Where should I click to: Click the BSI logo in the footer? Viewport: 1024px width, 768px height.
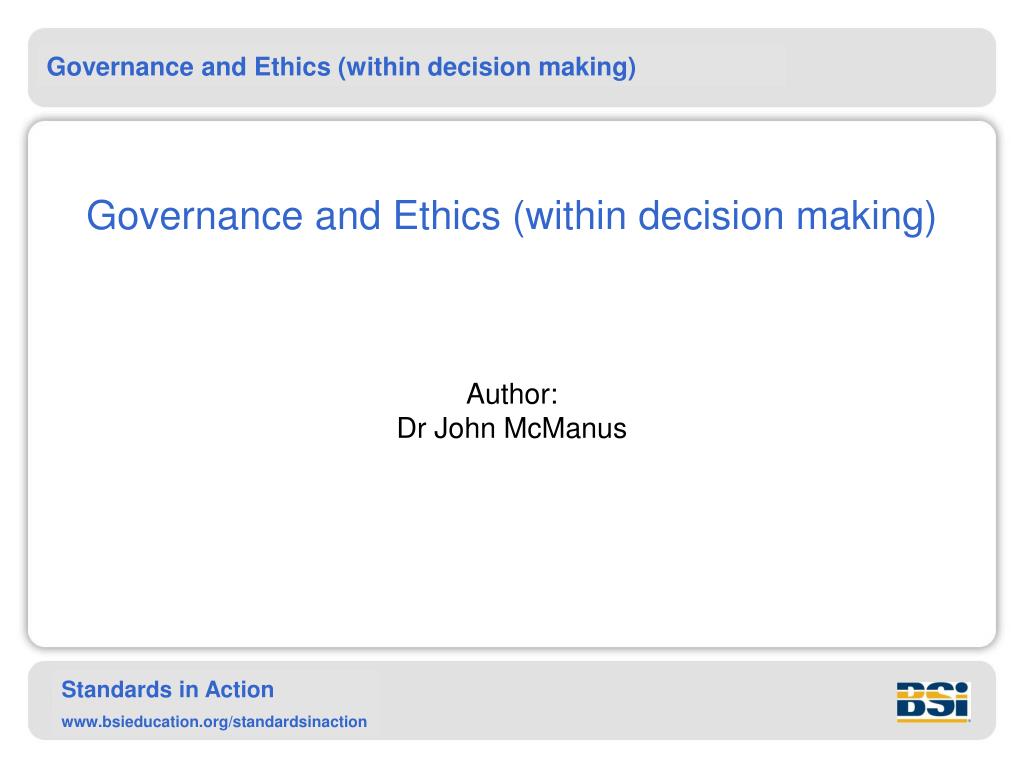tap(933, 701)
